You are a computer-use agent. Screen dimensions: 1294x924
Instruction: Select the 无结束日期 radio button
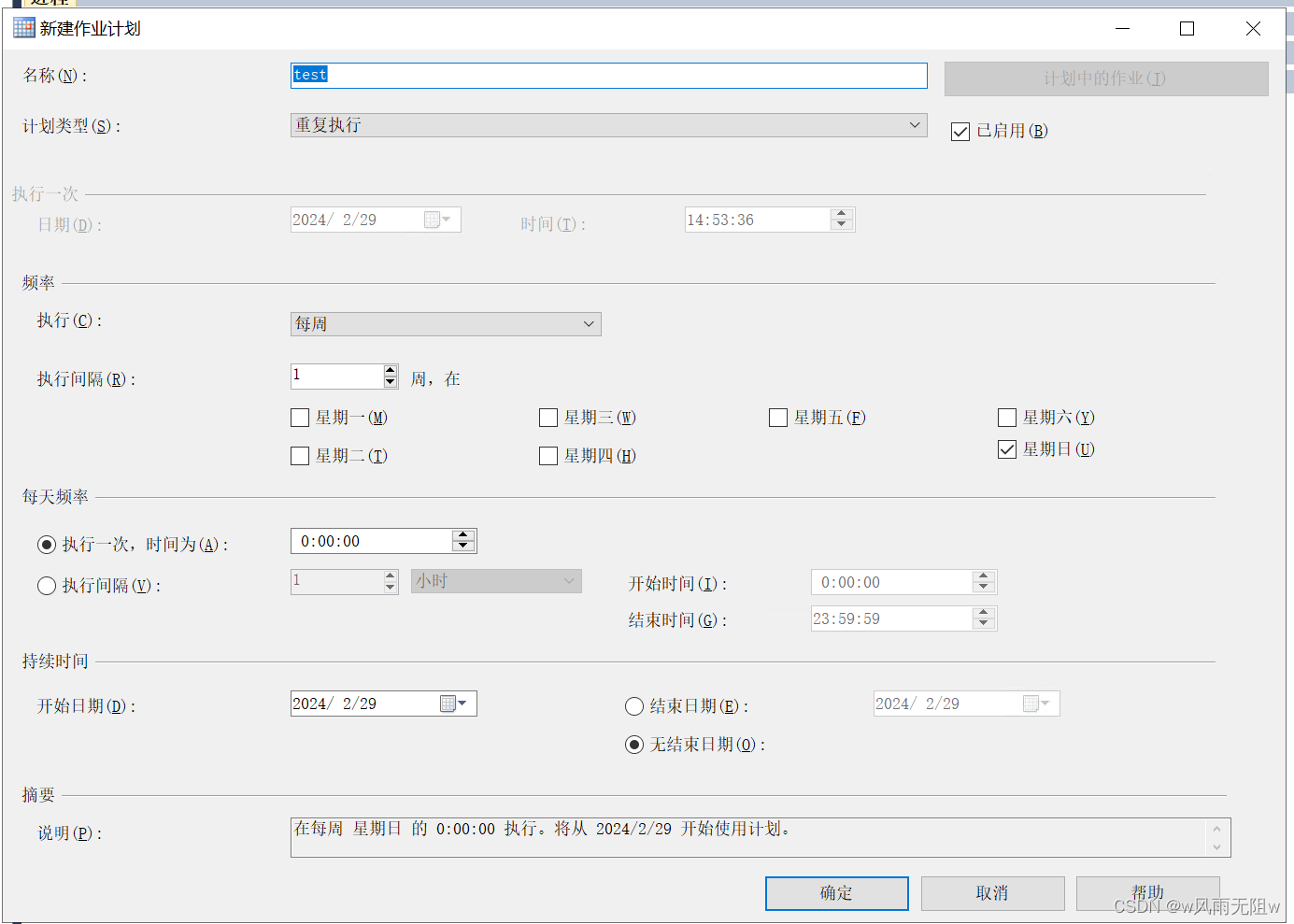634,745
